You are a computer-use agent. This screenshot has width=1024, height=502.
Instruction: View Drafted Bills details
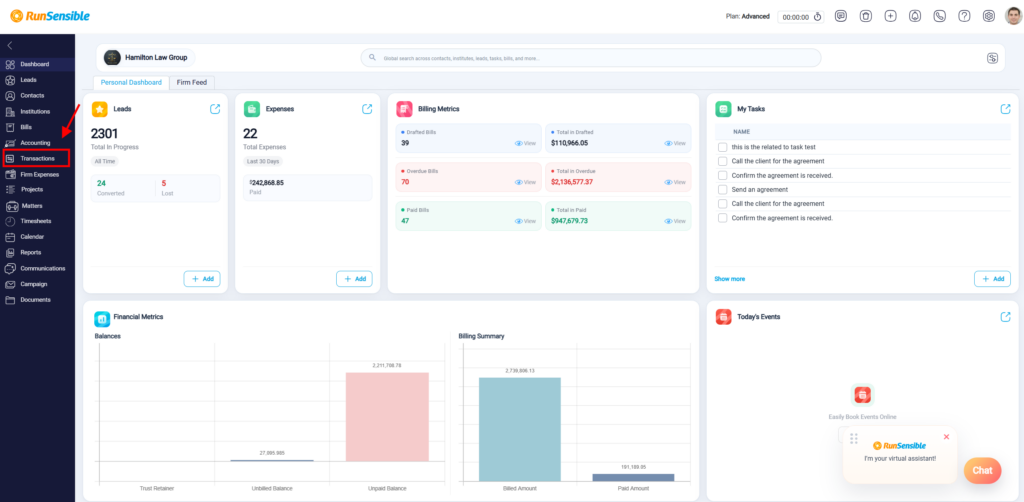click(525, 143)
